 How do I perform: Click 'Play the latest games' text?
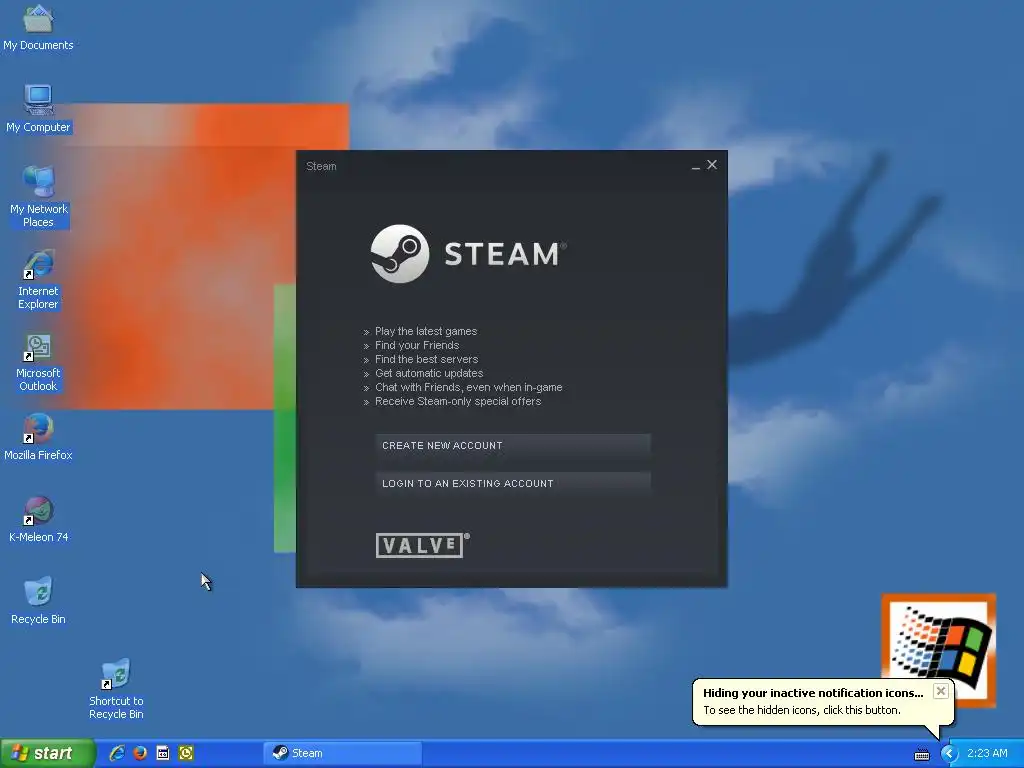point(426,331)
